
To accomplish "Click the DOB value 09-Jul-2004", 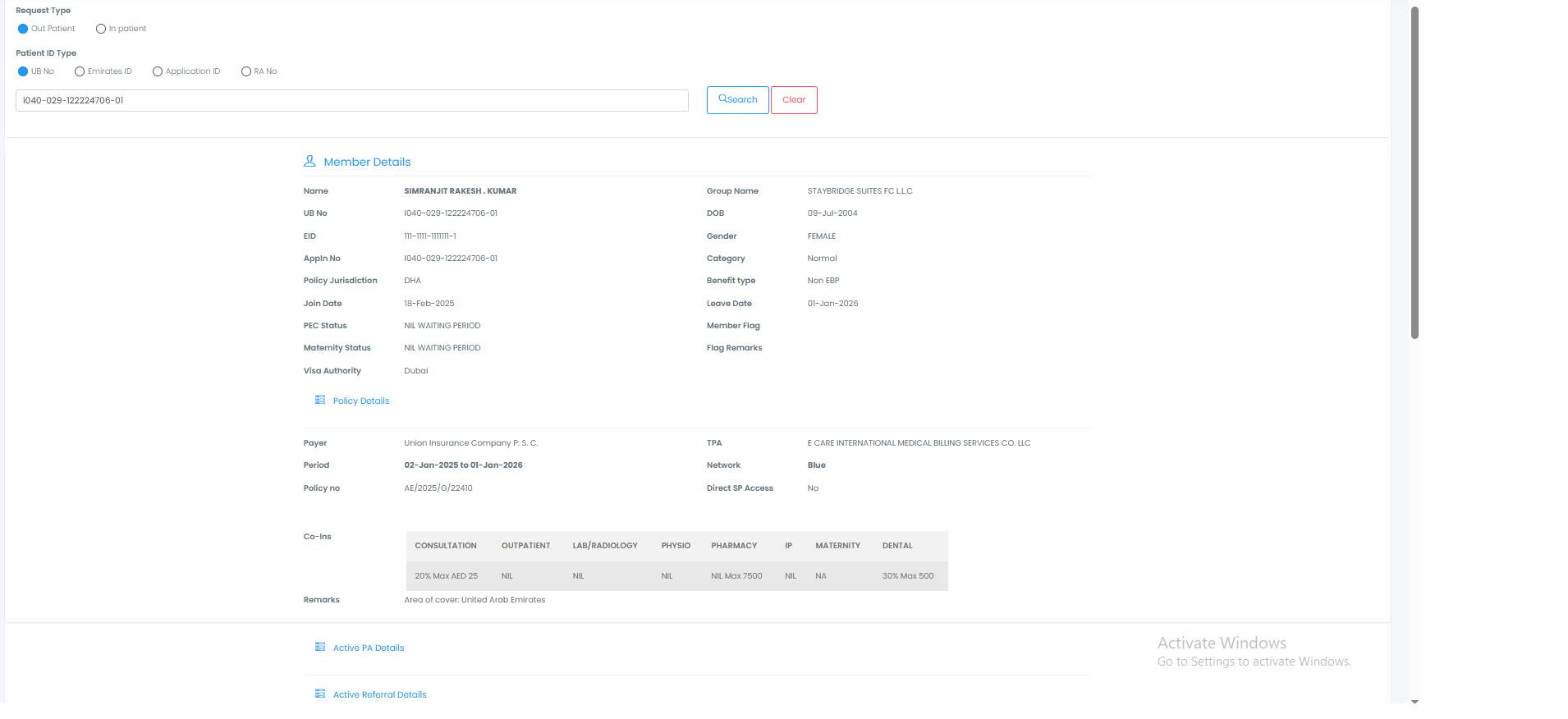I will [x=832, y=213].
